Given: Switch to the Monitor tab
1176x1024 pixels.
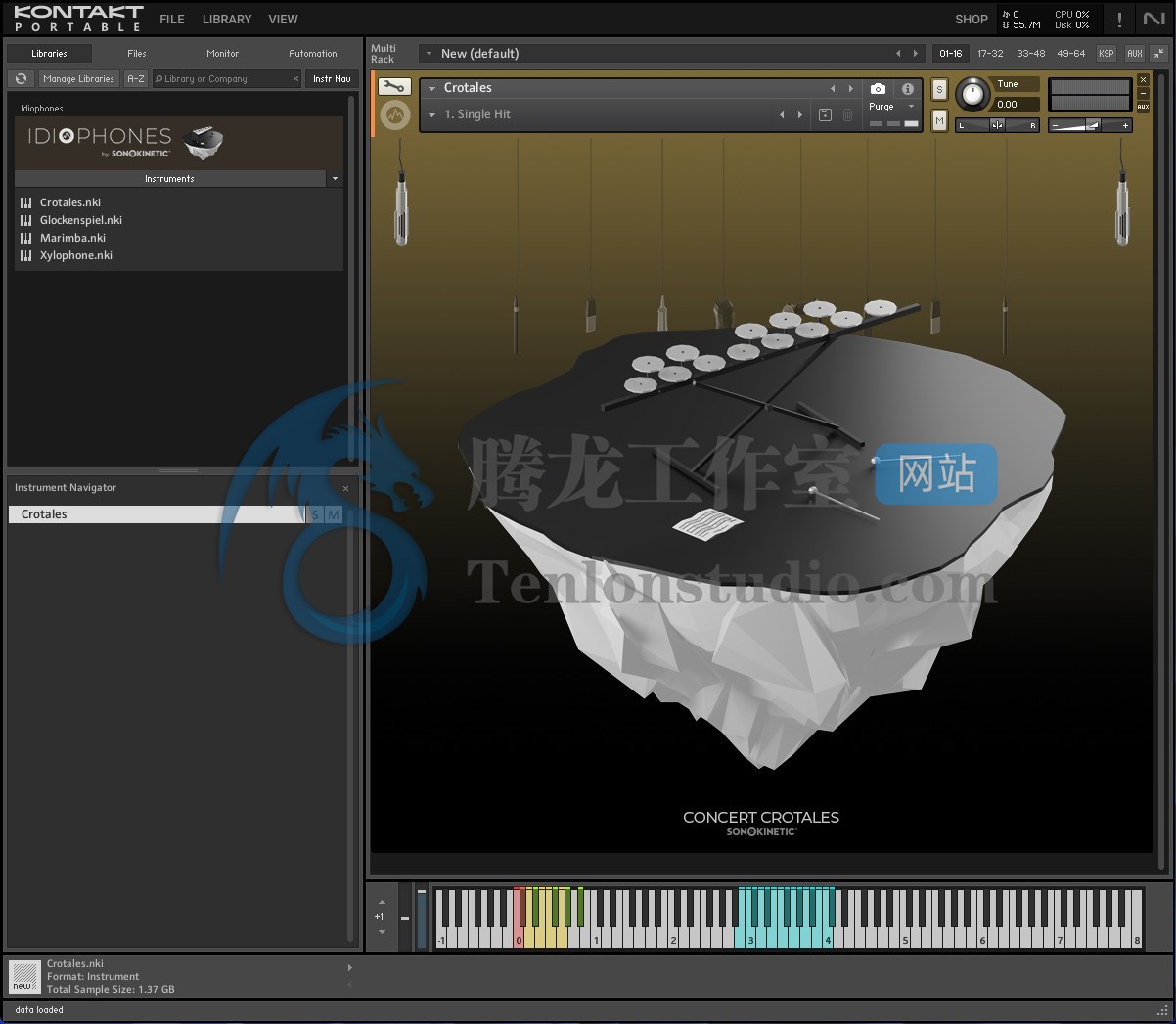Looking at the screenshot, I should (223, 54).
